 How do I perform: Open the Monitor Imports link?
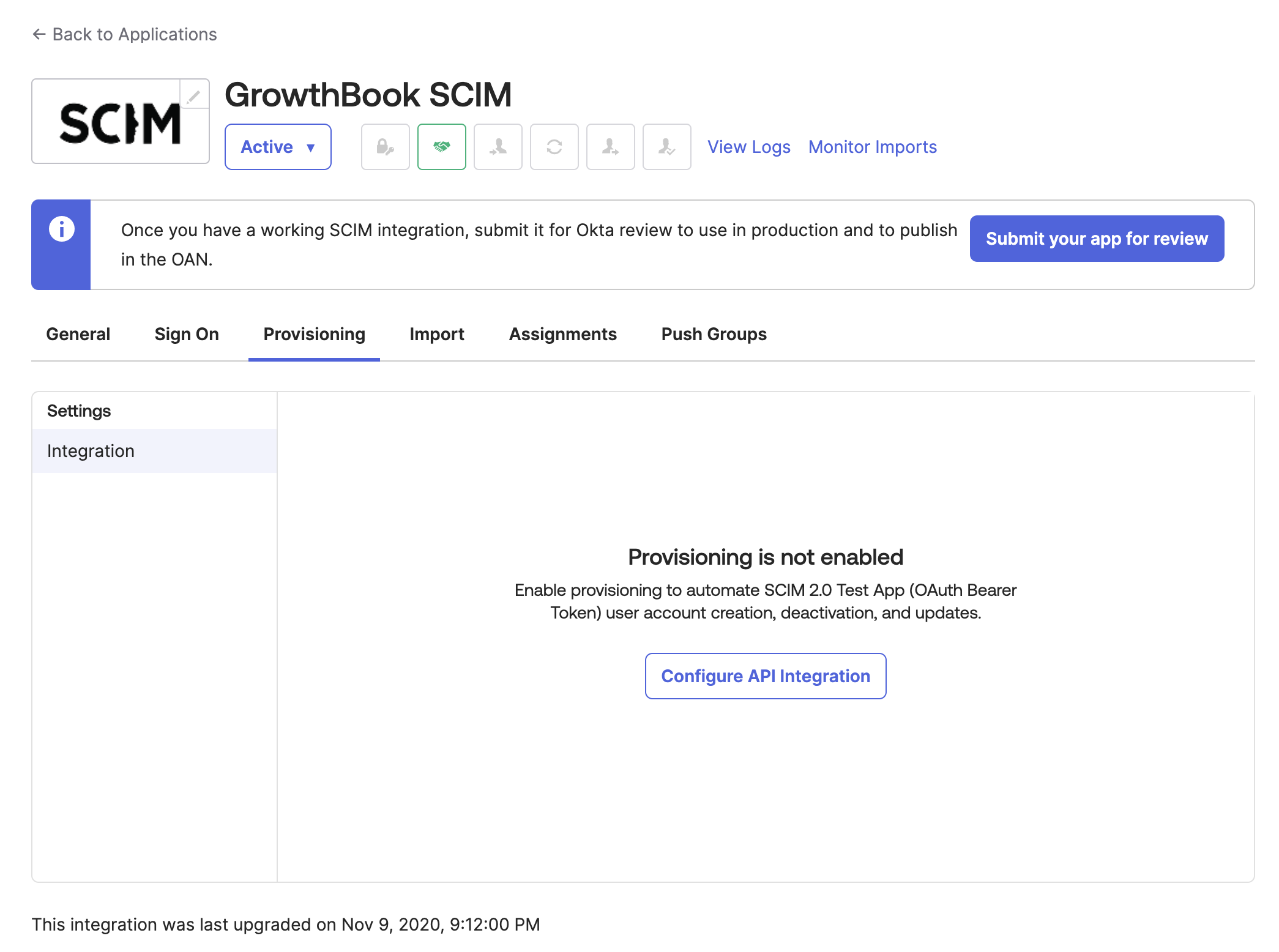(873, 147)
